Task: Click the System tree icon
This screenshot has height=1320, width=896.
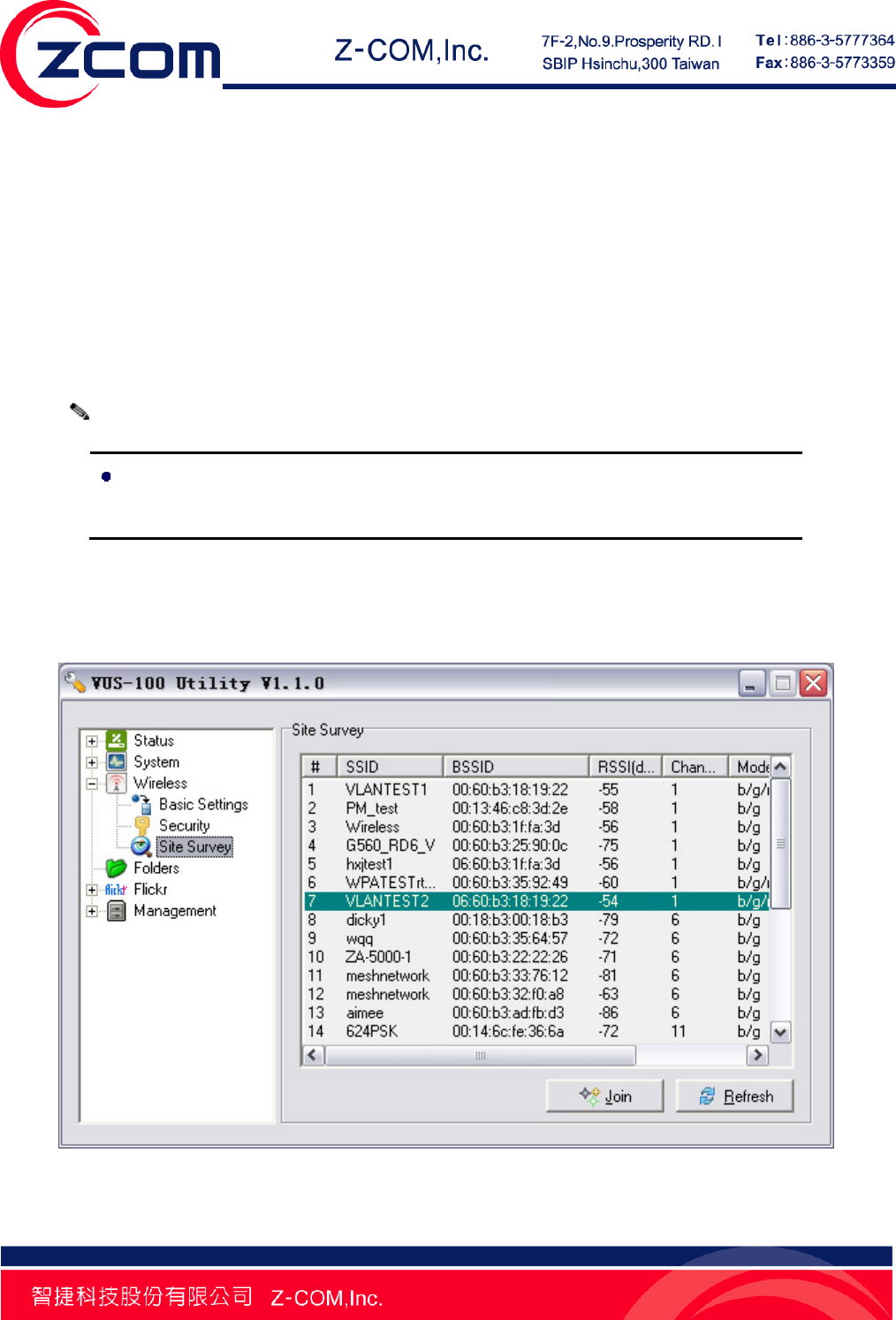Action: coord(117,762)
